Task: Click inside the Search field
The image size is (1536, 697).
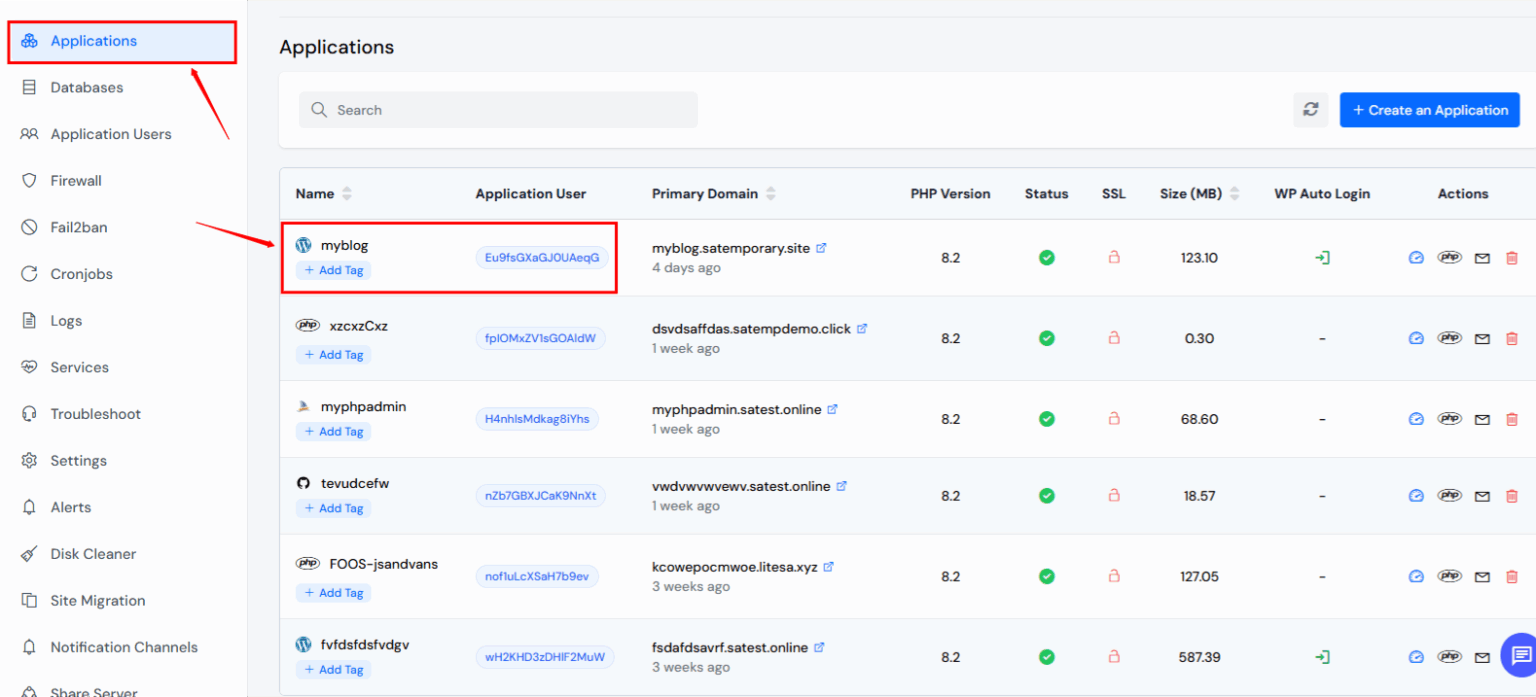Action: tap(497, 110)
